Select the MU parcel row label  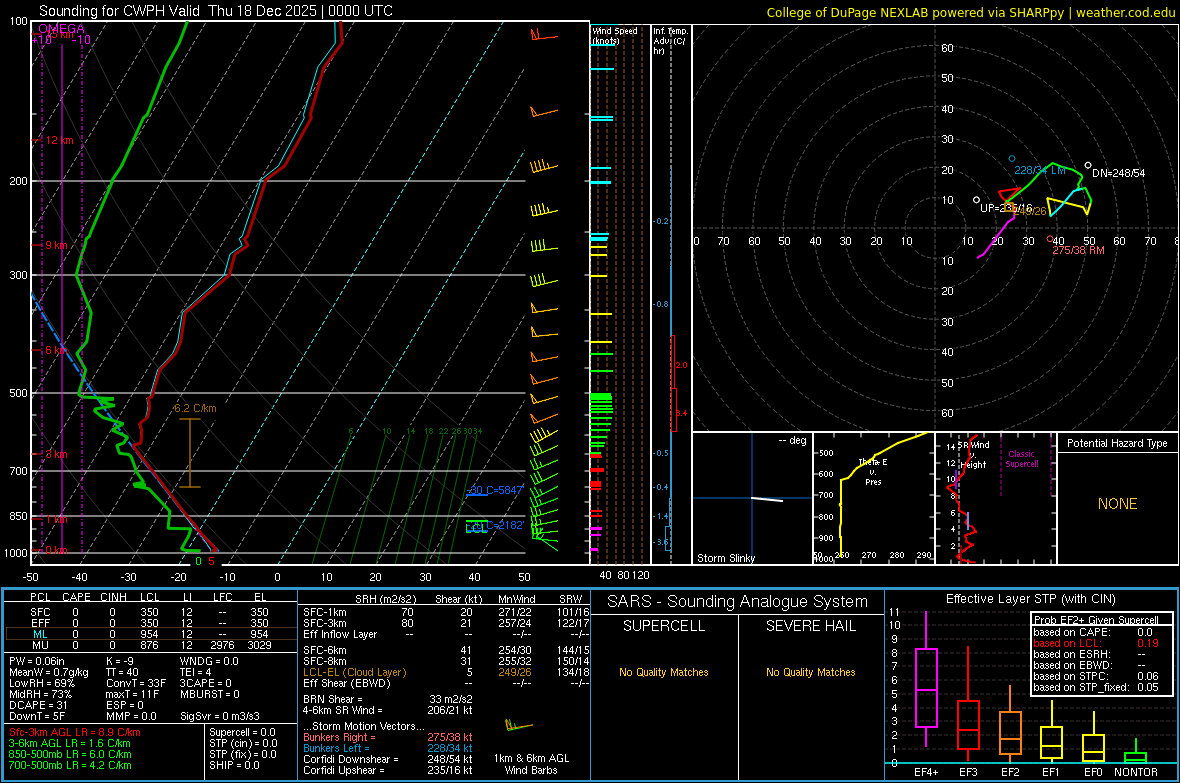click(40, 645)
